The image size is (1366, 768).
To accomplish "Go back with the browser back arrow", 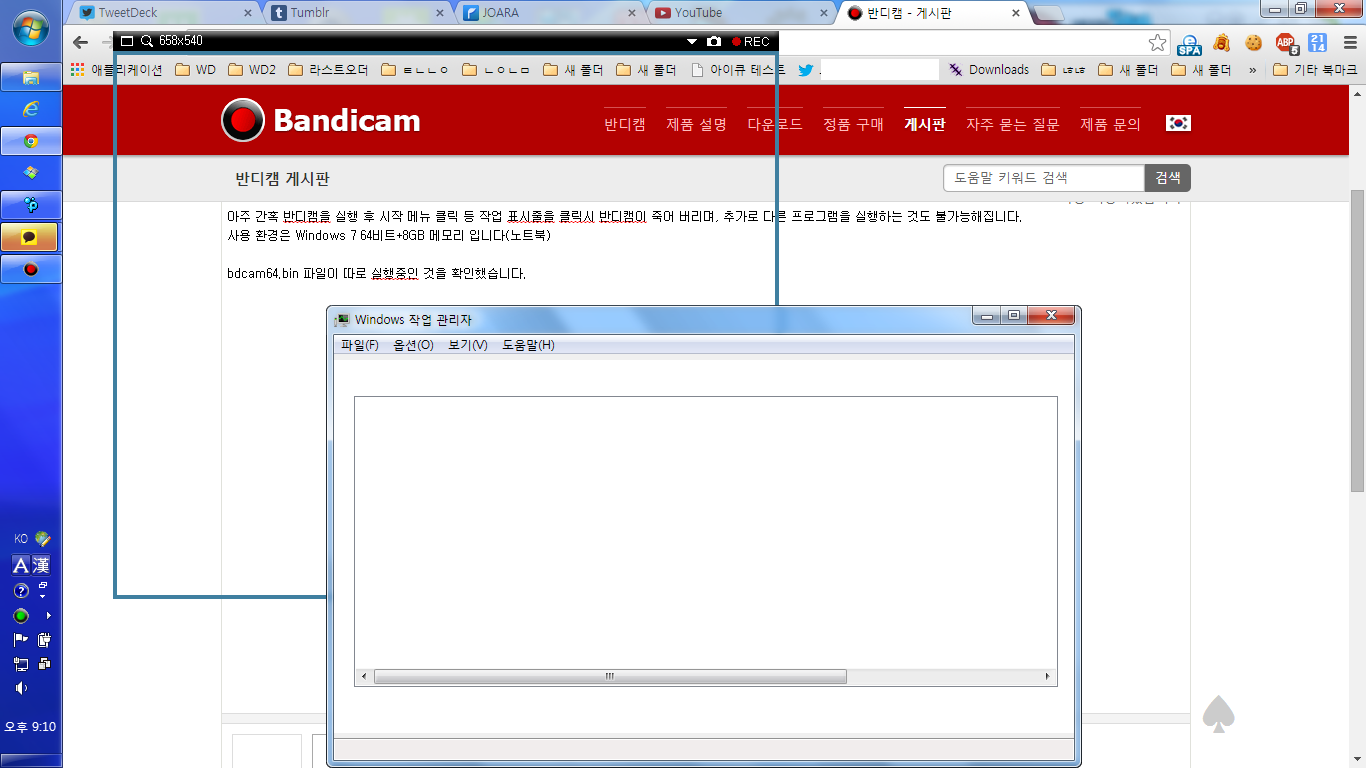I will 81,42.
